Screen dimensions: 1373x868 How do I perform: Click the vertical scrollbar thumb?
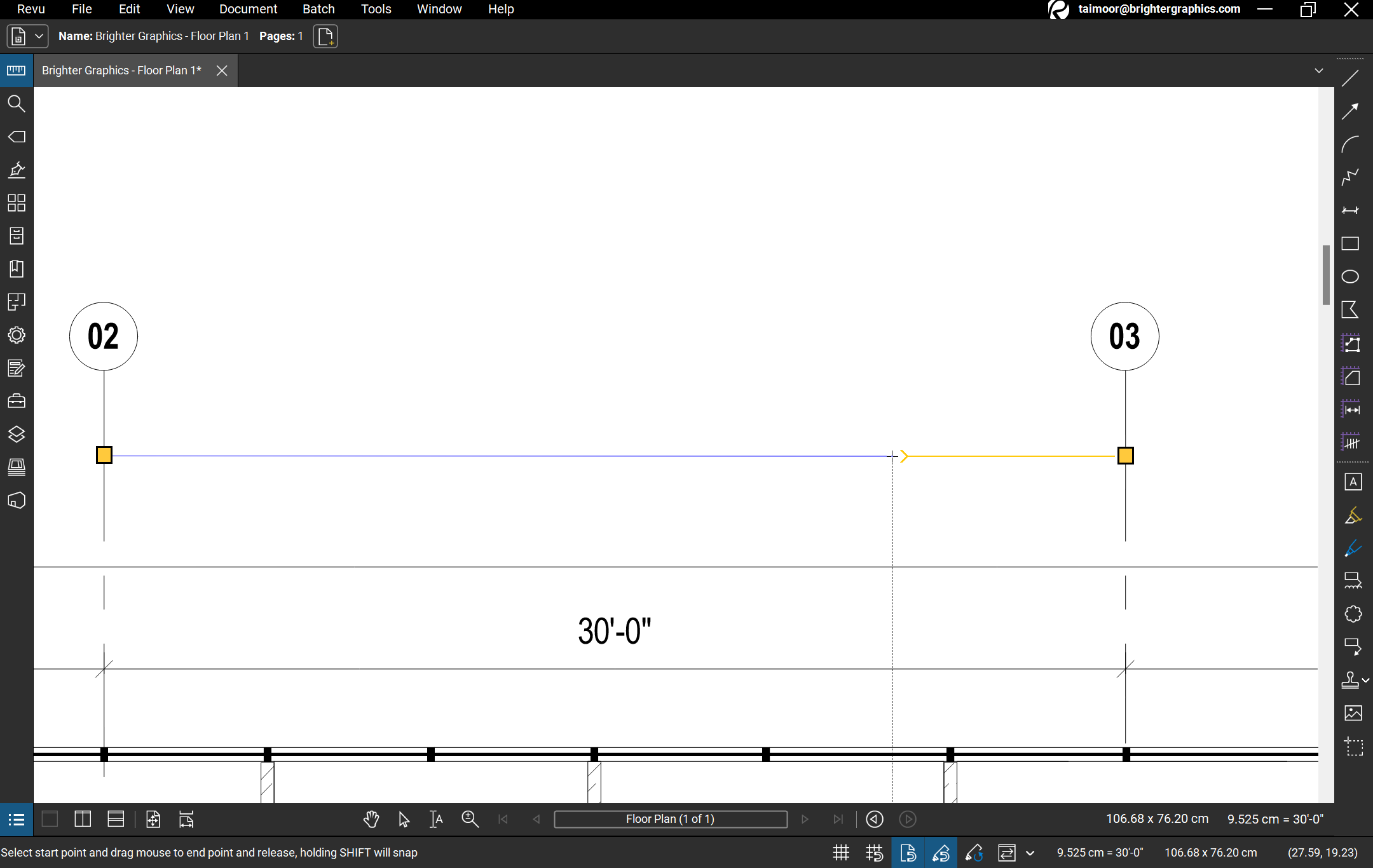click(1326, 275)
